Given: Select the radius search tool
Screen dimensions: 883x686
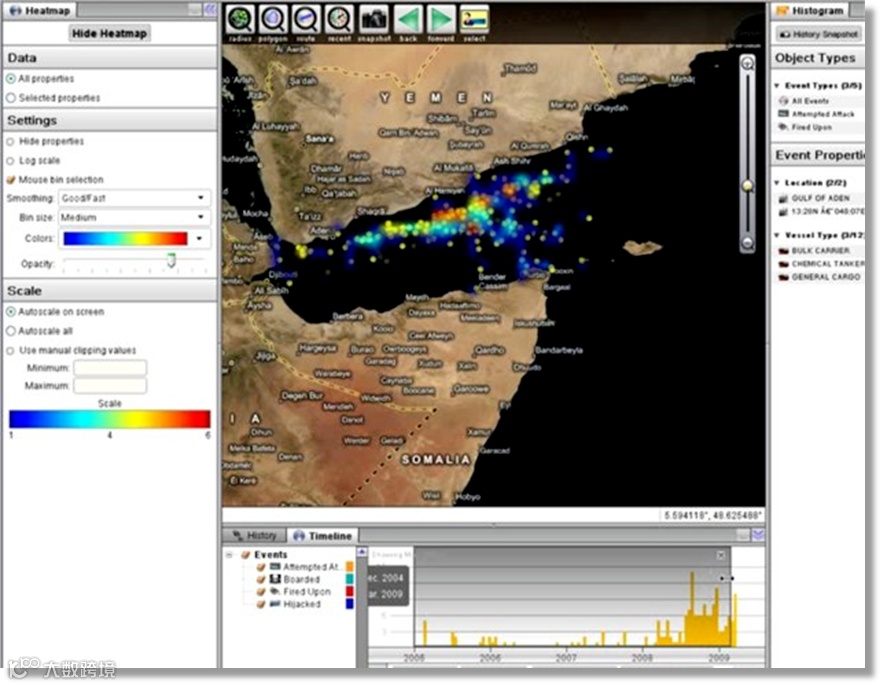Looking at the screenshot, I should point(240,19).
